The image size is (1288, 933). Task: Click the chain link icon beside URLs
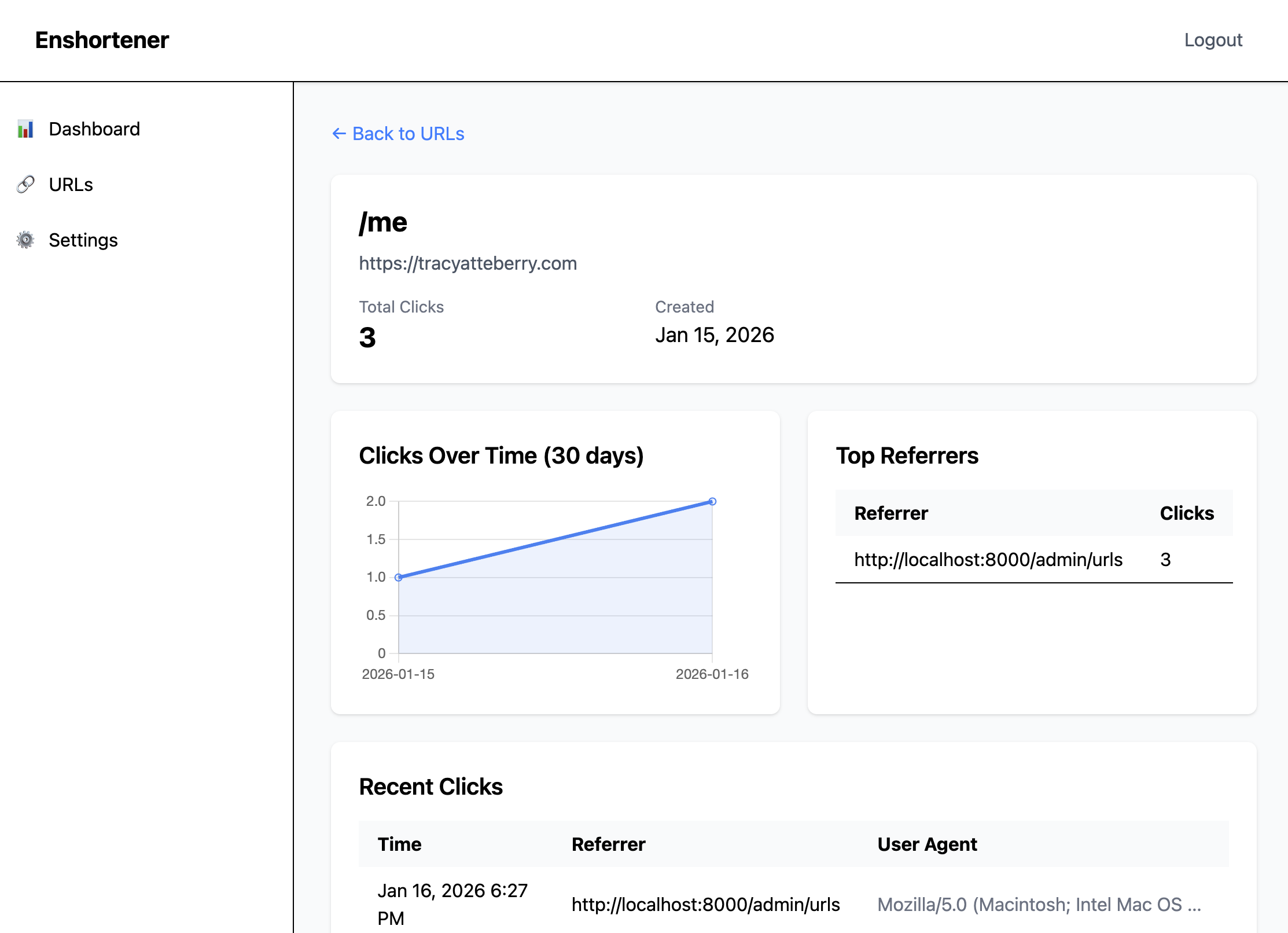tap(25, 184)
